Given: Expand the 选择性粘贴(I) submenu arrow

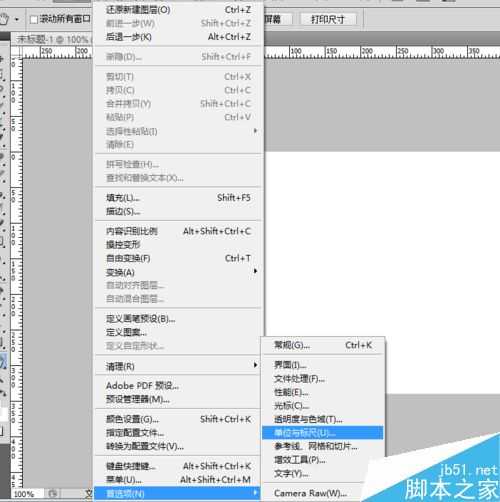Looking at the screenshot, I should (255, 131).
